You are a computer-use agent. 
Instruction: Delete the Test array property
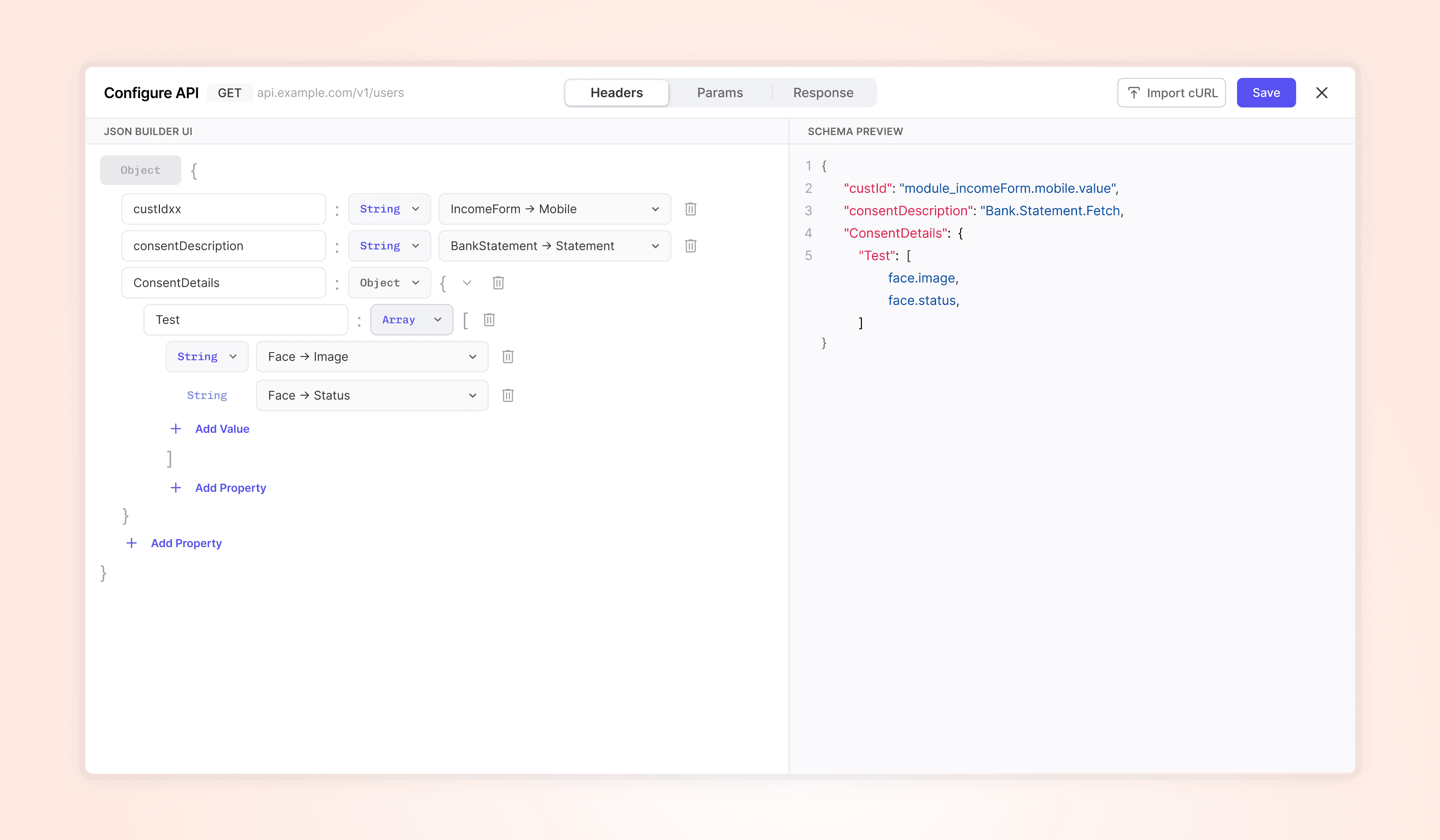pos(489,320)
